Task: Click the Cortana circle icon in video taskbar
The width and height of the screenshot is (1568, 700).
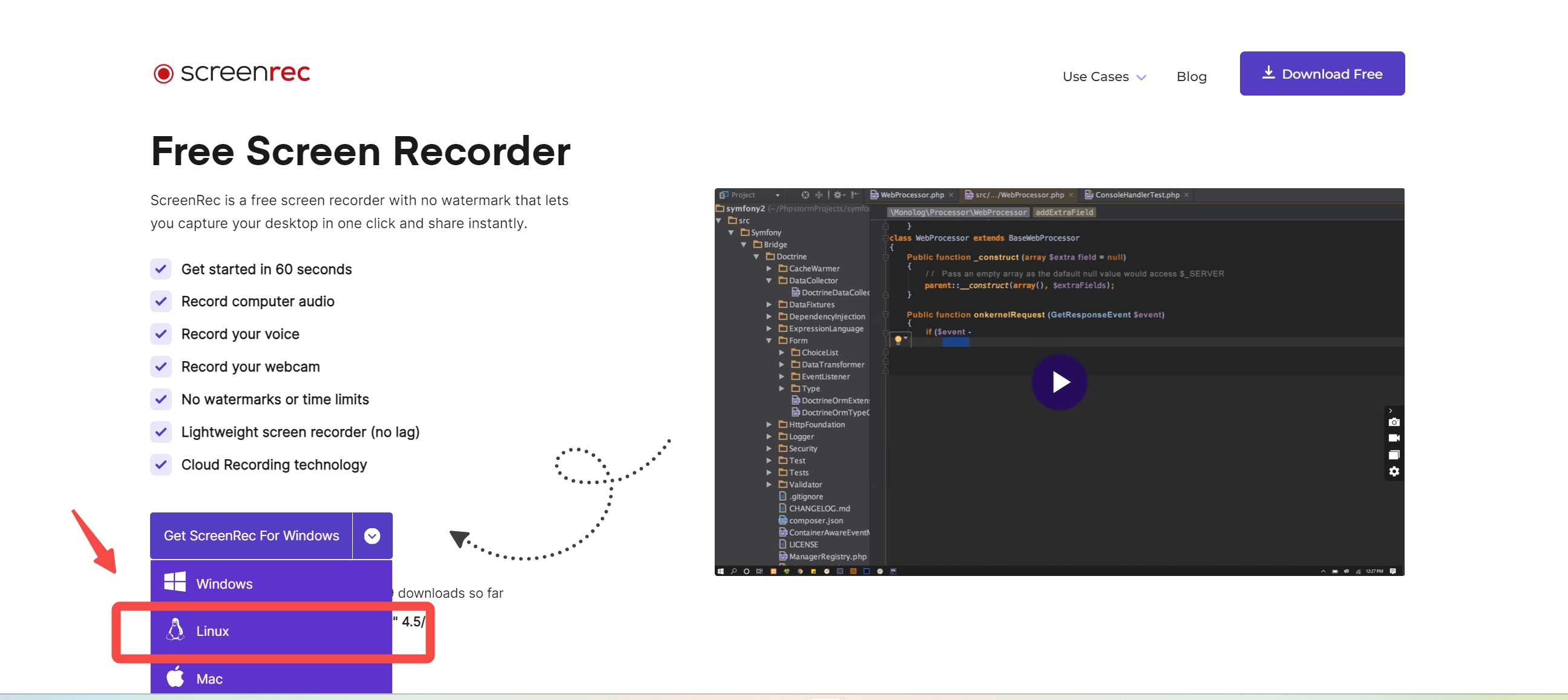Action: (x=746, y=572)
